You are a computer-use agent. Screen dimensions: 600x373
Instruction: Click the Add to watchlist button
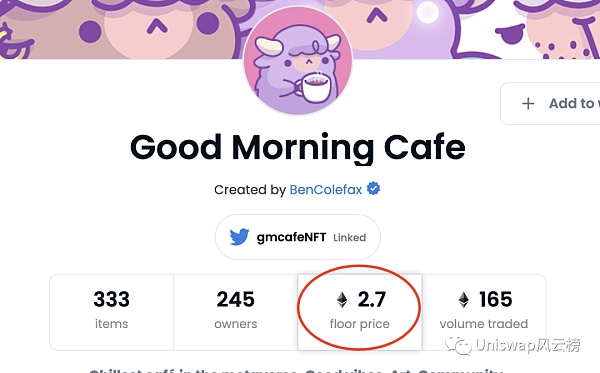(550, 103)
